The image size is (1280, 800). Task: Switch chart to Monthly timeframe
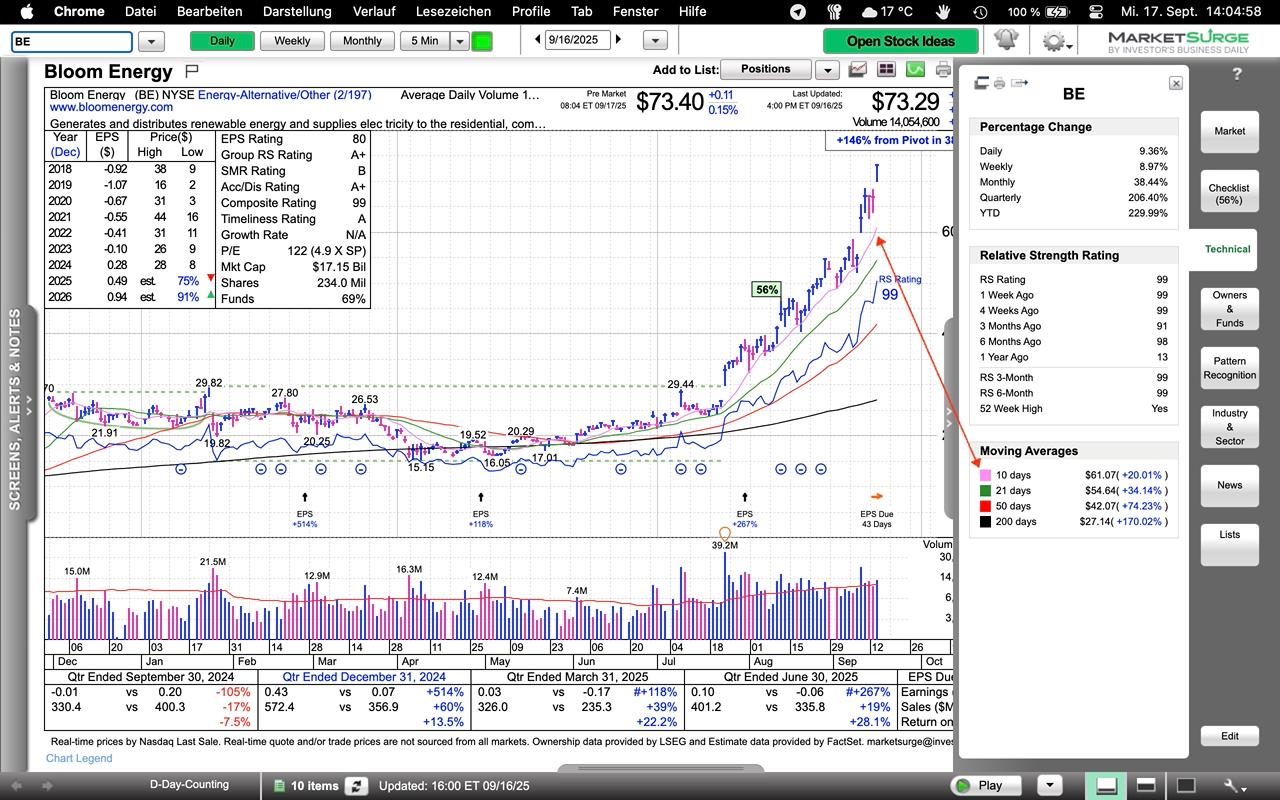pos(361,41)
